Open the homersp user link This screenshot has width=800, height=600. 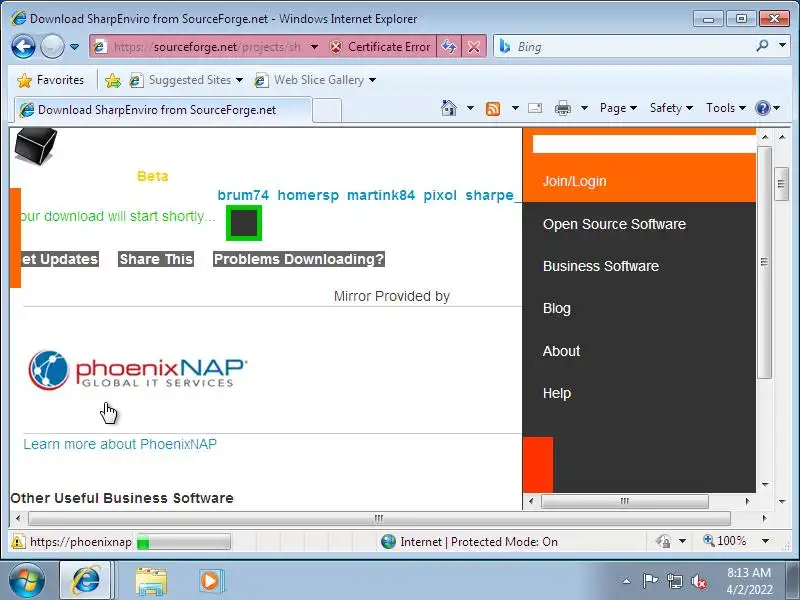[x=308, y=195]
